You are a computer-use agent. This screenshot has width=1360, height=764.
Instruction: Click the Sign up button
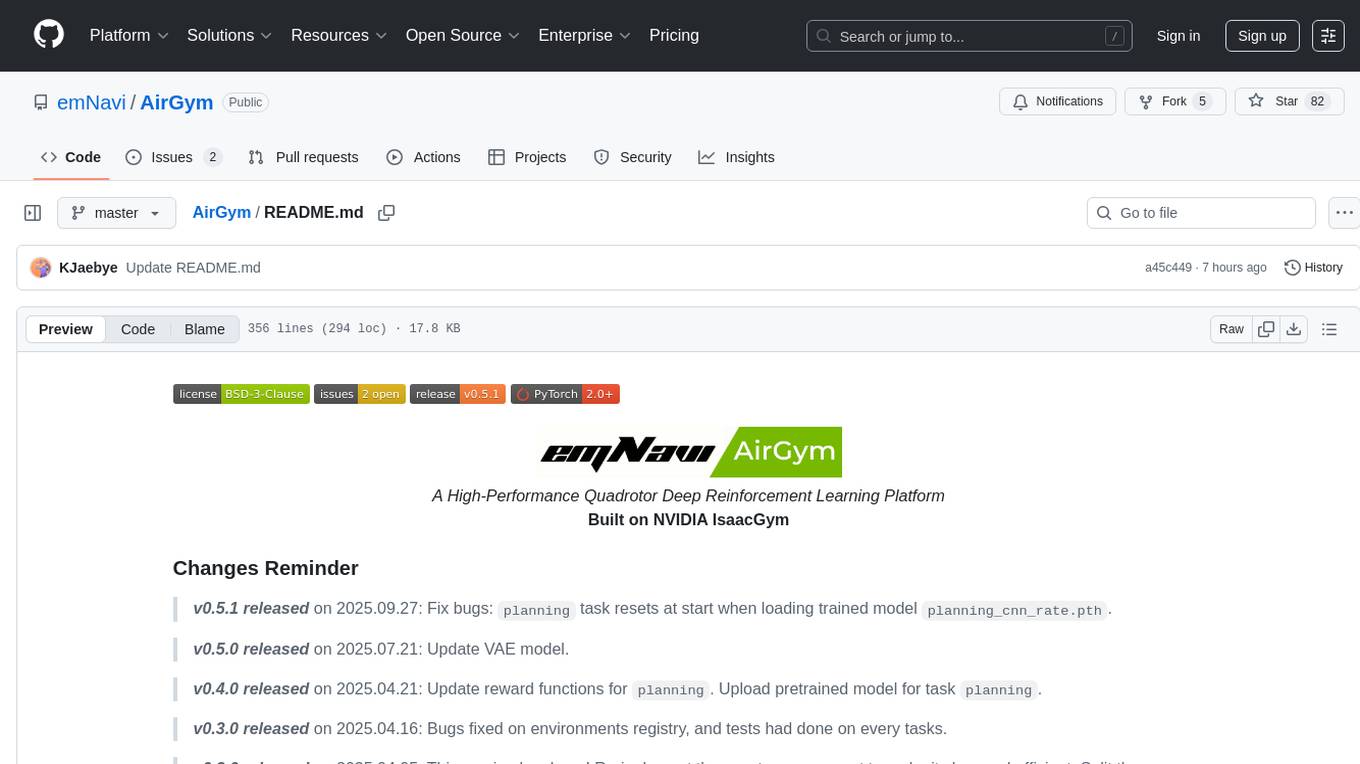[1262, 36]
